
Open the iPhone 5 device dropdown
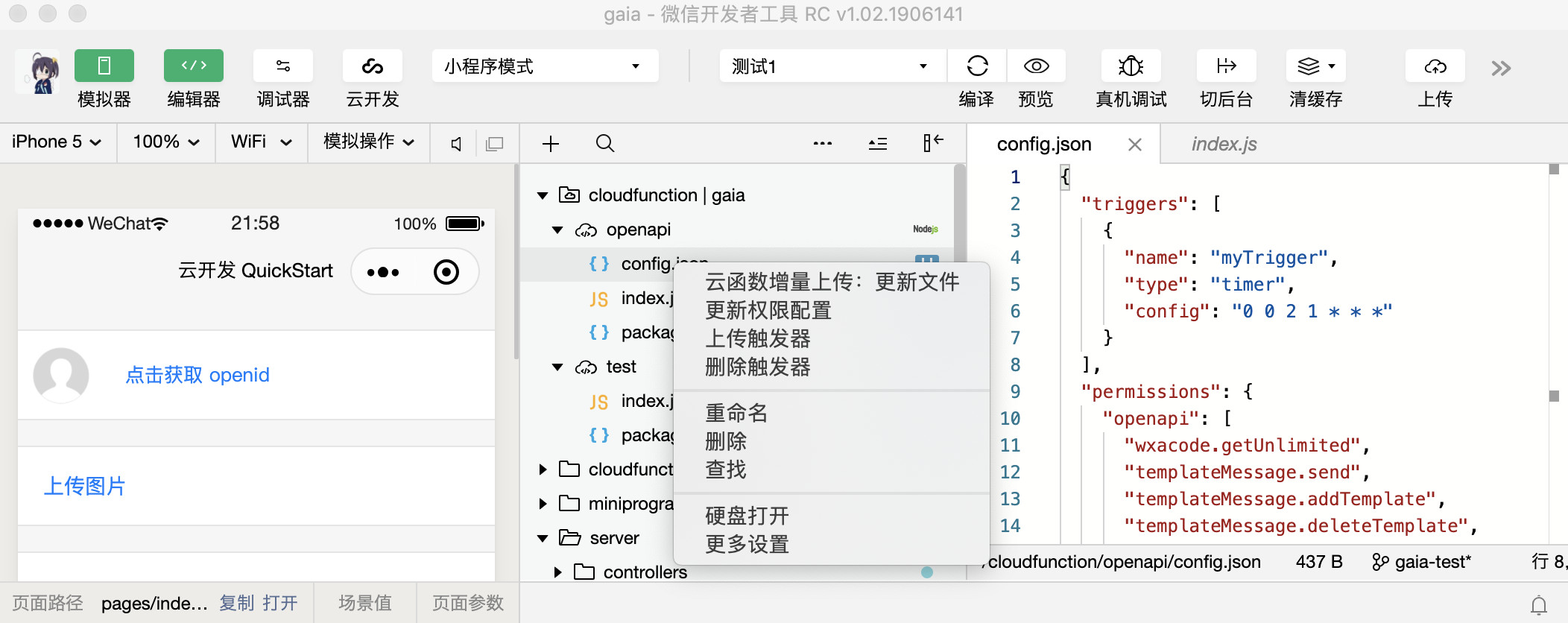(x=57, y=142)
